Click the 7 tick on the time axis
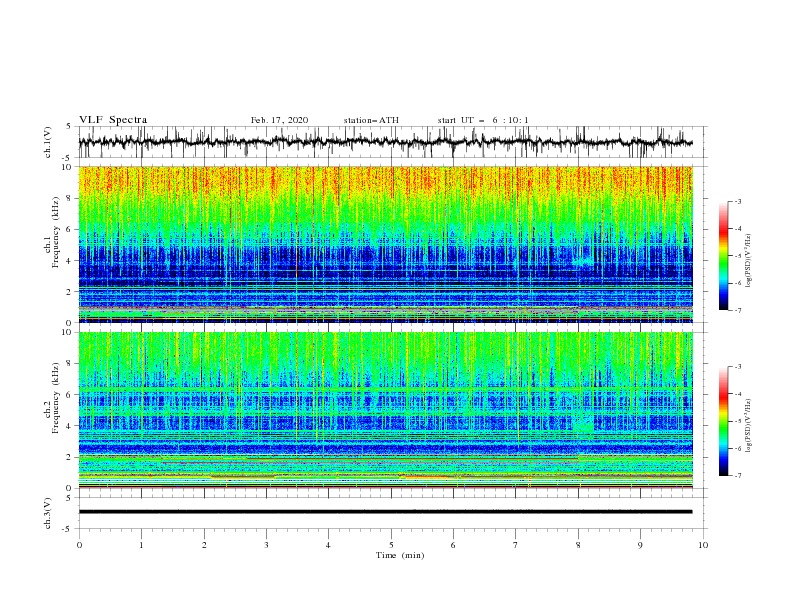The image size is (792, 612). click(x=516, y=545)
